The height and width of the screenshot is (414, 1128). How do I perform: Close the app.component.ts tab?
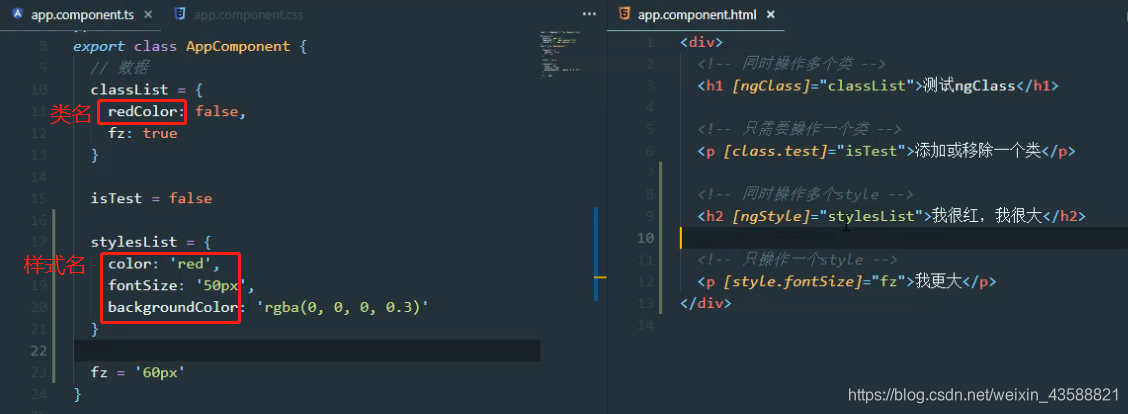148,15
